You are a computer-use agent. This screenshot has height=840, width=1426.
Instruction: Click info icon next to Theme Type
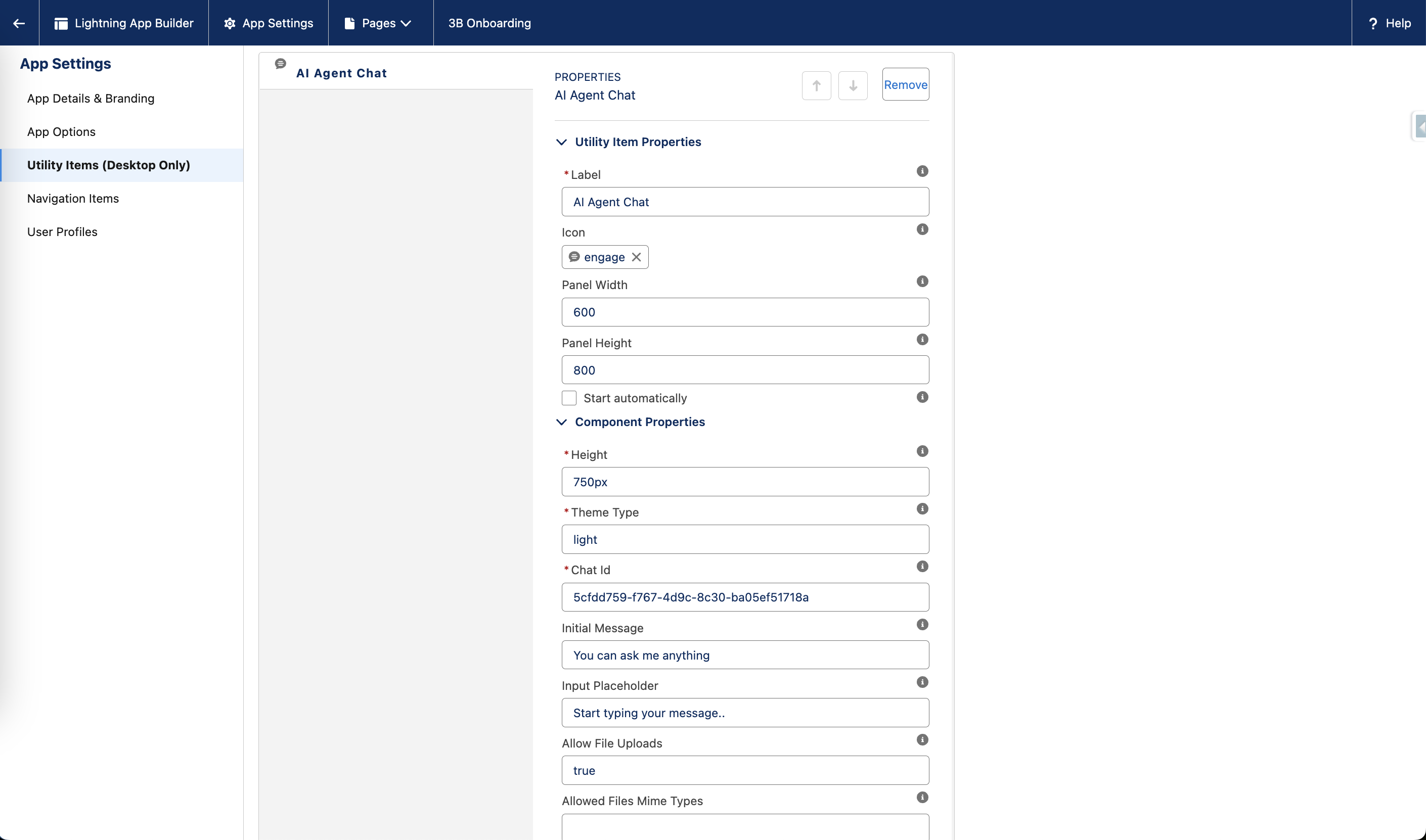point(922,508)
